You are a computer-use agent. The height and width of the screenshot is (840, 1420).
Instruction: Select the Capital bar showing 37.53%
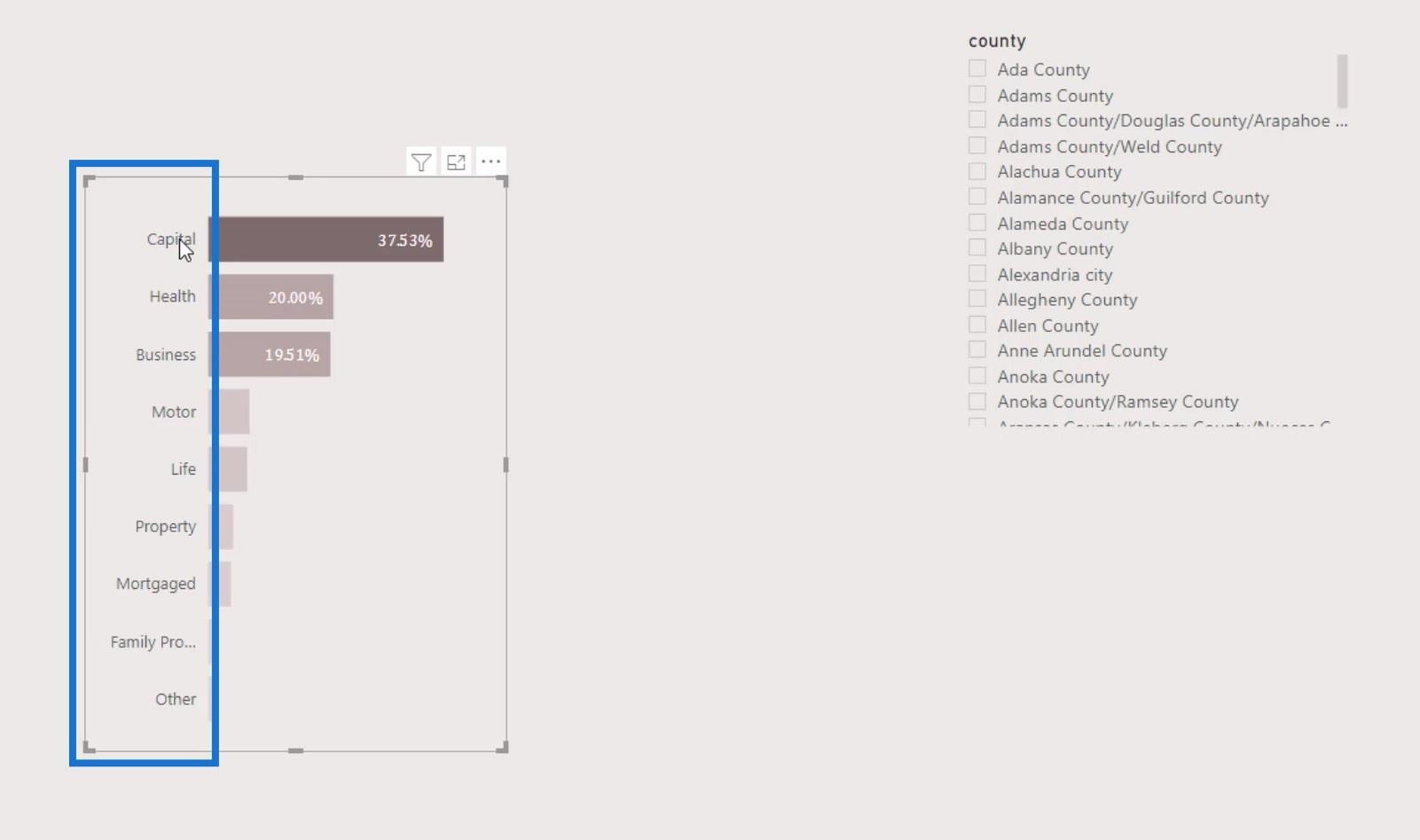326,239
